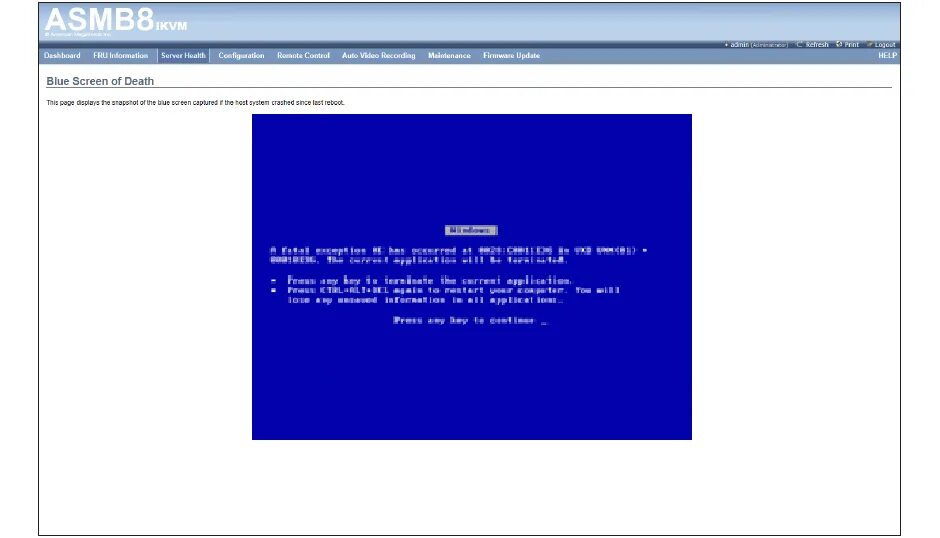
Task: Open the Dashboard menu
Action: (x=62, y=55)
